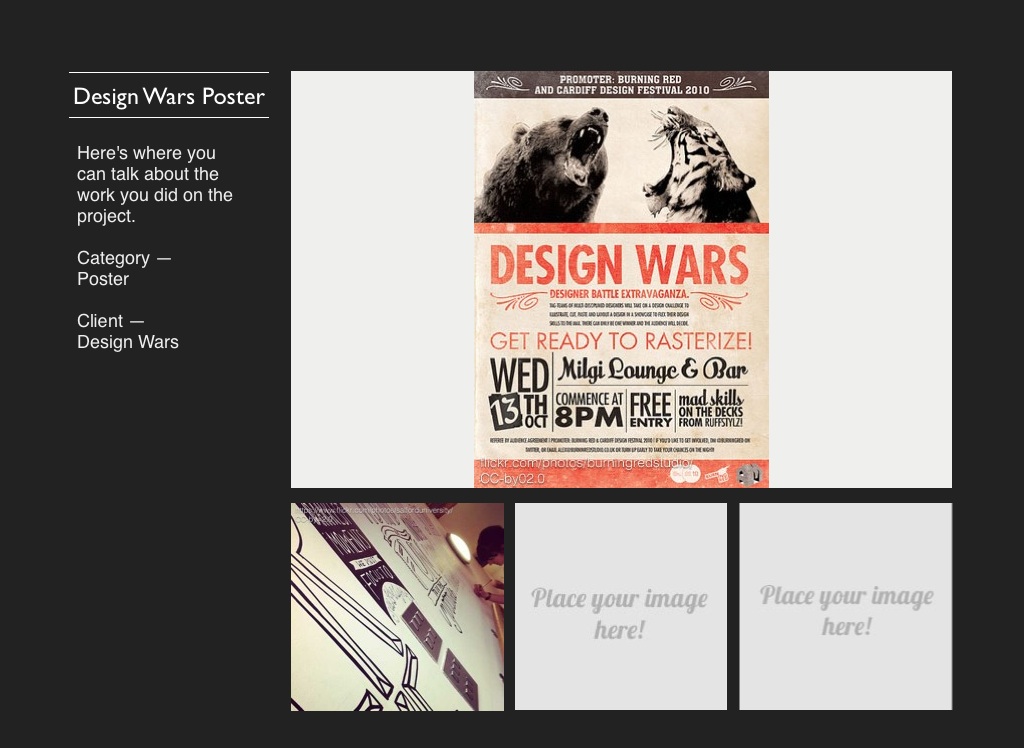1024x748 pixels.
Task: Click the COMMENCE AT 8PM block
Action: click(589, 410)
